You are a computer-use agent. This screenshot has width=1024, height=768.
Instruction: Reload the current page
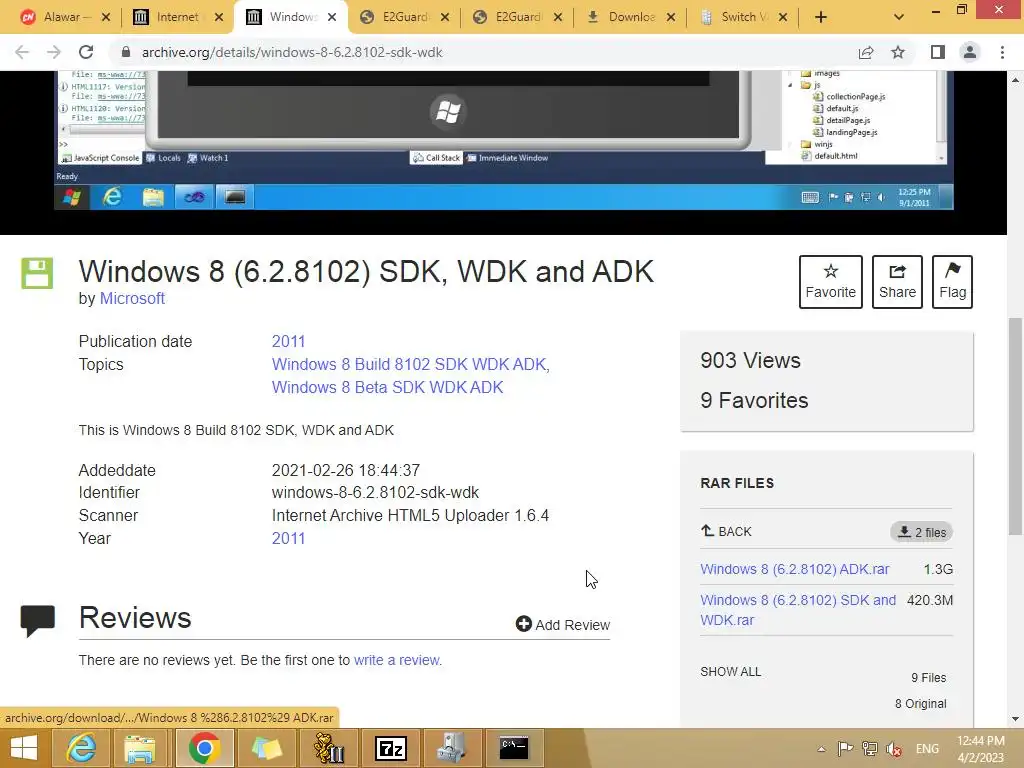pos(86,52)
